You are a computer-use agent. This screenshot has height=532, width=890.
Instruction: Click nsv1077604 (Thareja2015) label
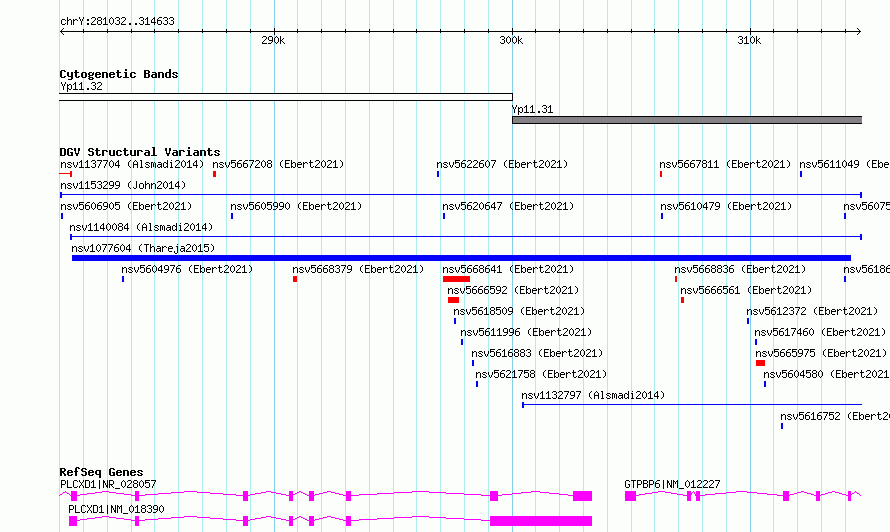click(x=143, y=248)
